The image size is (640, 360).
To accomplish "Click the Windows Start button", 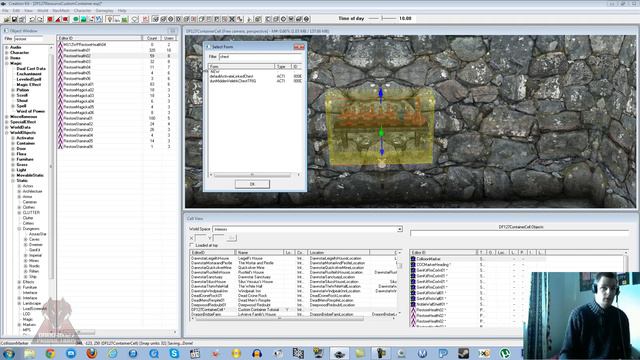I will [x=9, y=353].
